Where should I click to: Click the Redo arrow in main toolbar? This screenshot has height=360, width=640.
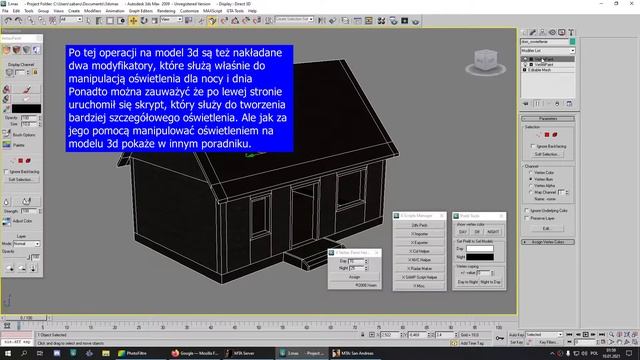click(x=19, y=20)
